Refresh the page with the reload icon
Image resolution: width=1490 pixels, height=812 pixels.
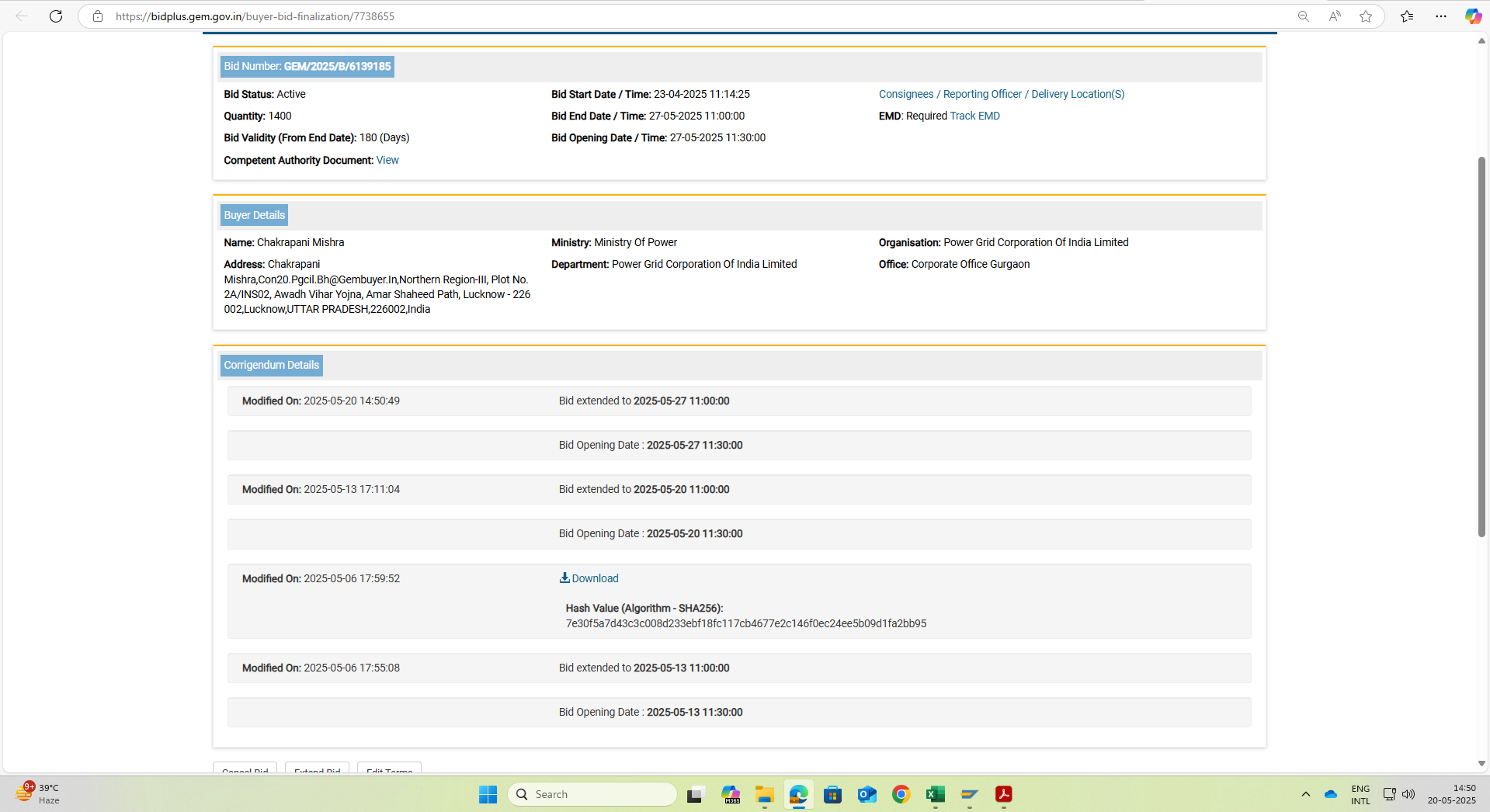click(x=56, y=16)
